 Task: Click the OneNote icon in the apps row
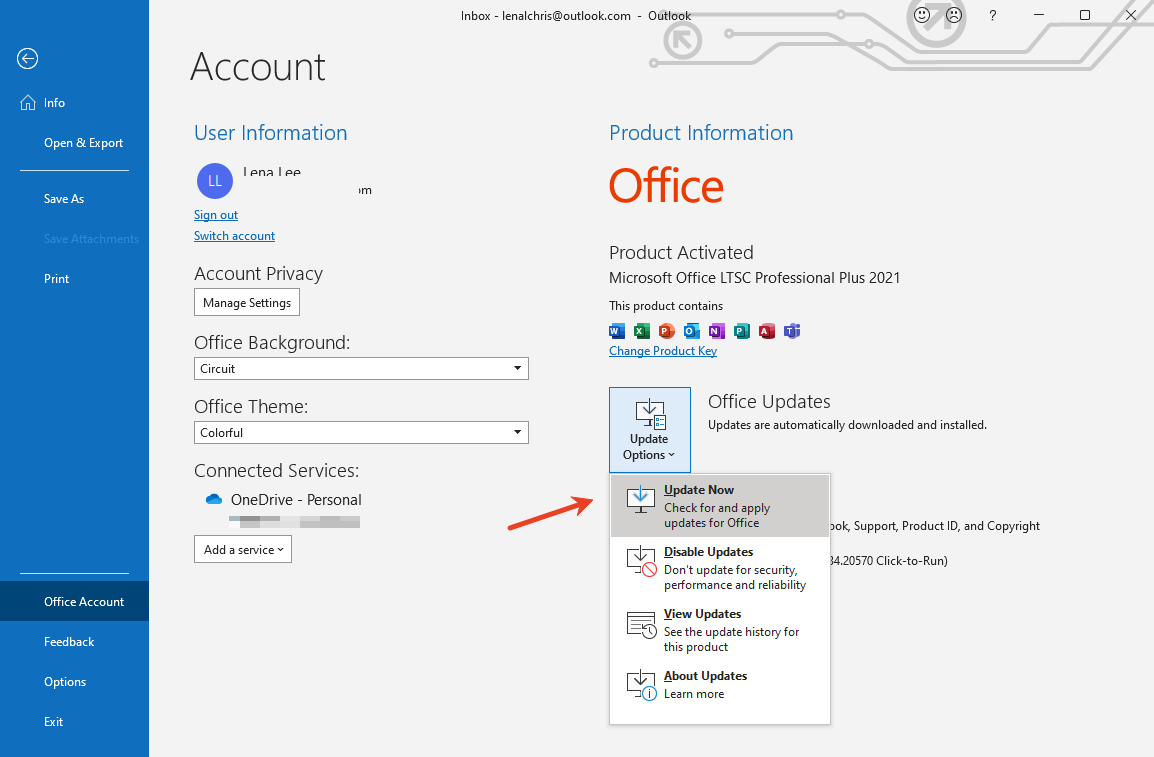(716, 331)
